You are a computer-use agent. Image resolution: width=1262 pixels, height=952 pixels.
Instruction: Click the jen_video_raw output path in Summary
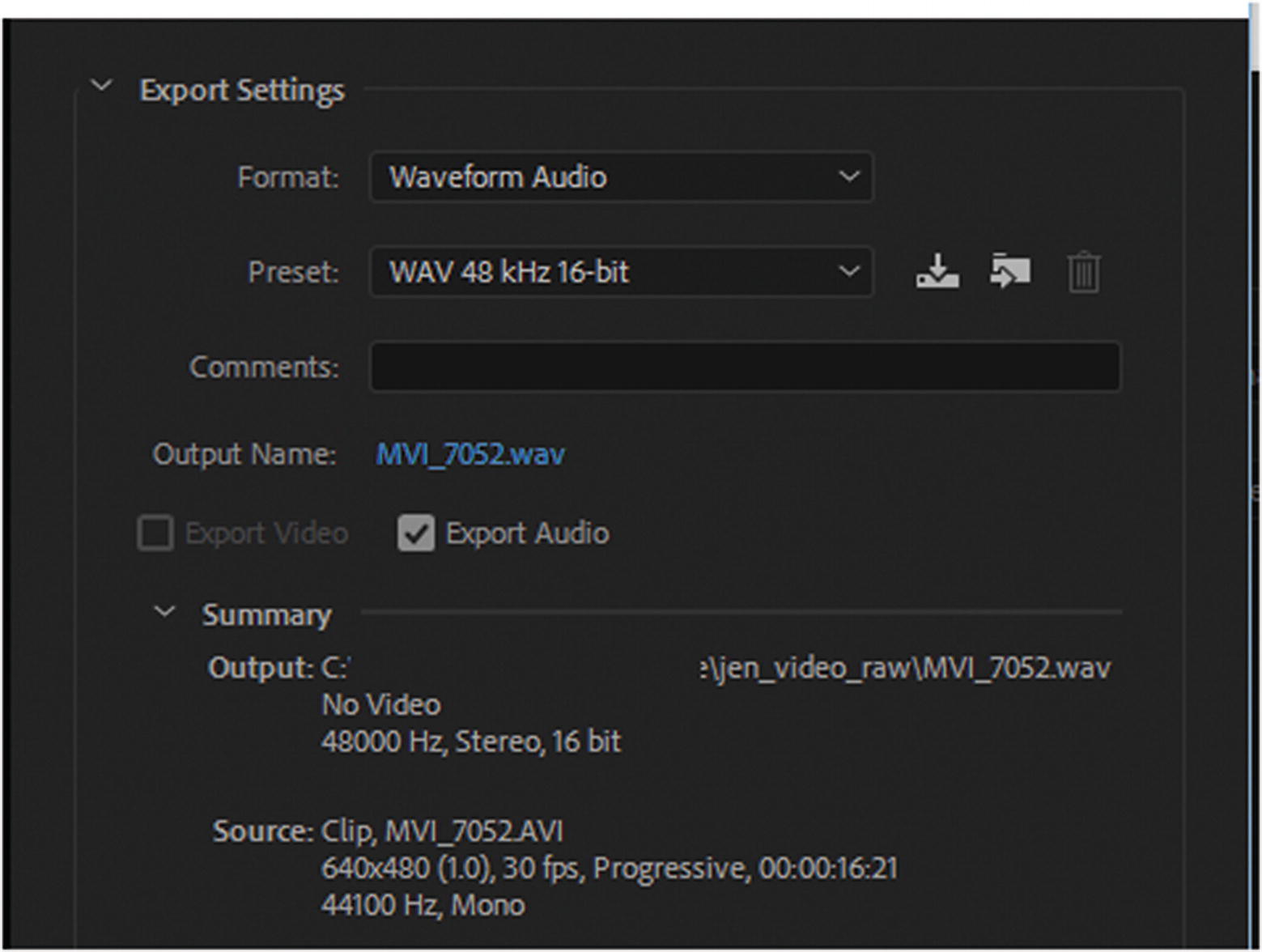pos(905,669)
